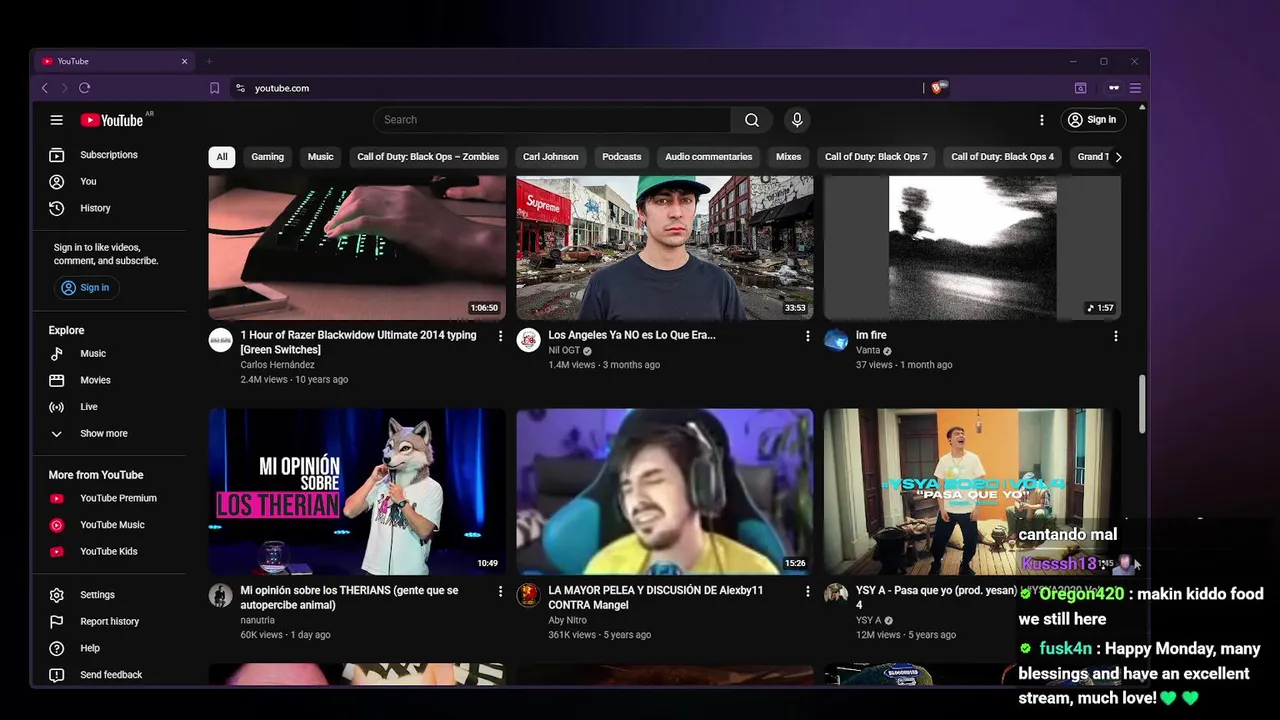
Task: Open options for LA MAYOR PELEA video
Action: (x=808, y=591)
